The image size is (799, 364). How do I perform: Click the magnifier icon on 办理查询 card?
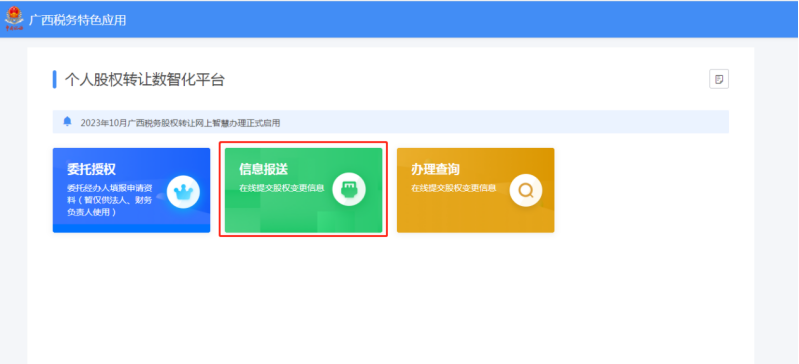[525, 190]
